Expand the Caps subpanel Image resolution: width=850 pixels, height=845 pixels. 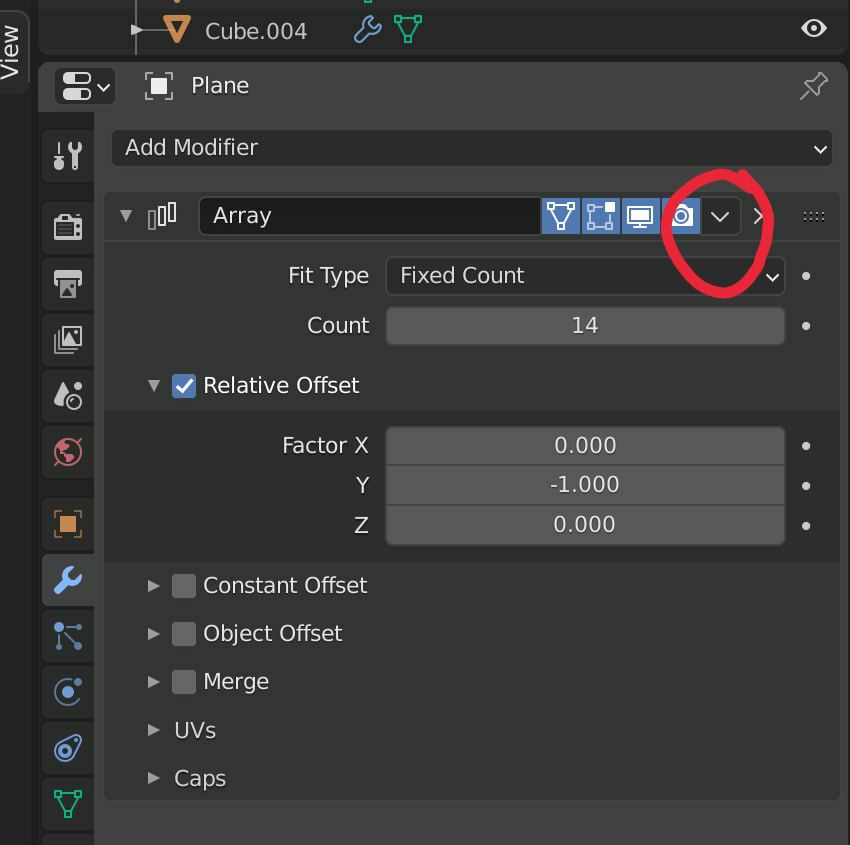(154, 778)
